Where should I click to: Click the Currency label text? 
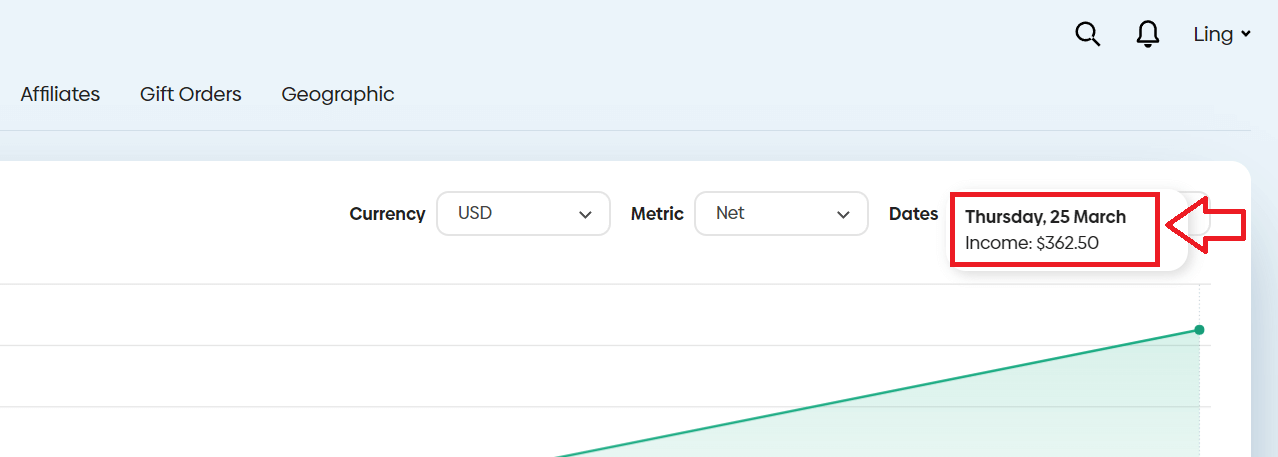[x=387, y=214]
